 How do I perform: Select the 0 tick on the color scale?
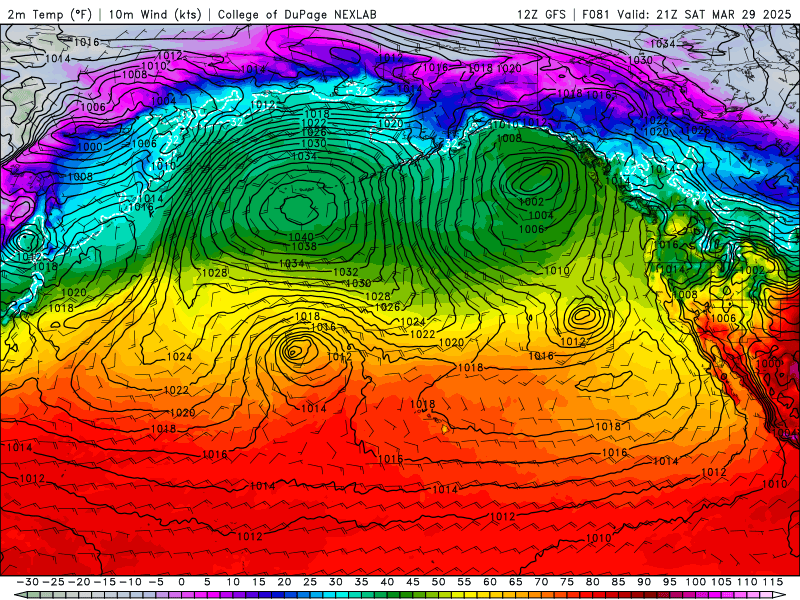click(x=182, y=582)
